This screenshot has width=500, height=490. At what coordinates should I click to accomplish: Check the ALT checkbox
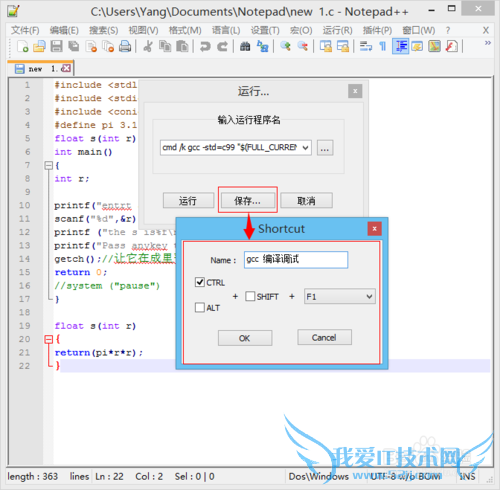pyautogui.click(x=200, y=307)
